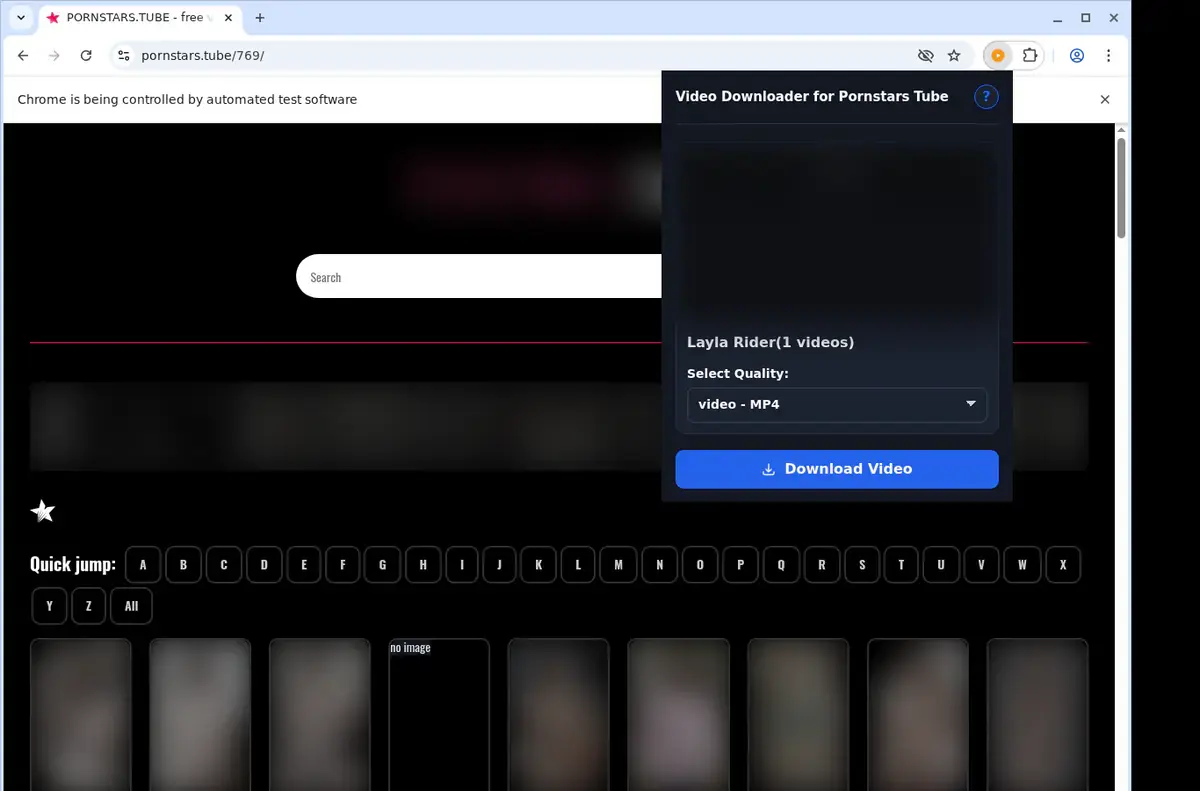Jump to letter W
1200x791 pixels.
1022,565
